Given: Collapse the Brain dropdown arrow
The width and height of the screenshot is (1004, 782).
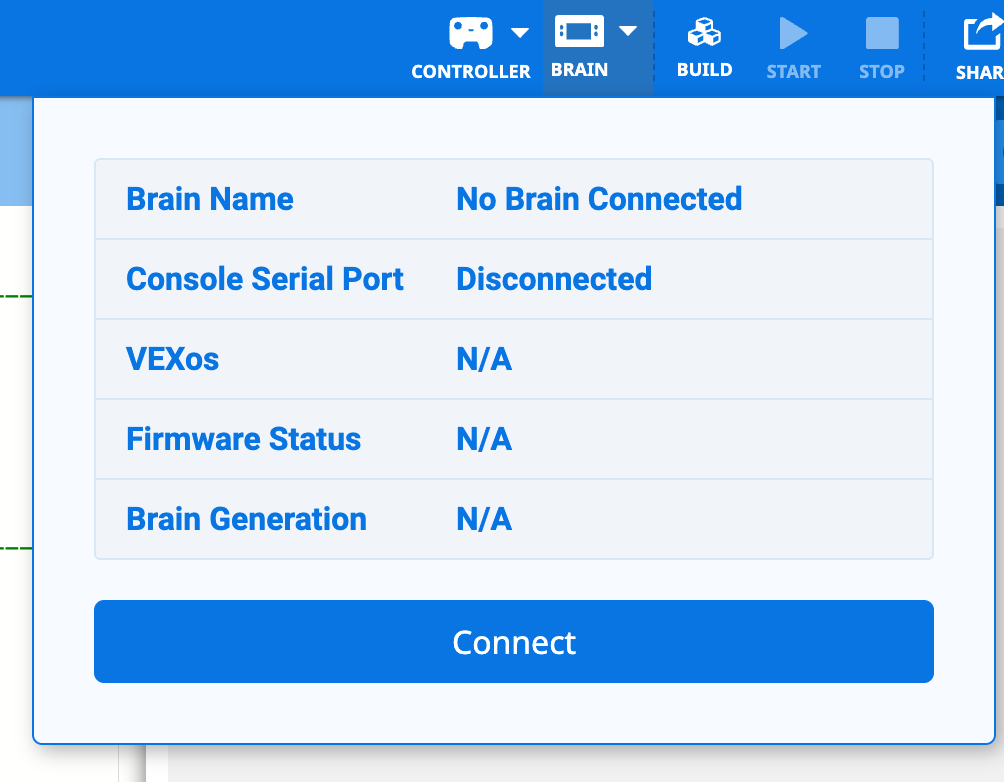Looking at the screenshot, I should click(x=628, y=31).
